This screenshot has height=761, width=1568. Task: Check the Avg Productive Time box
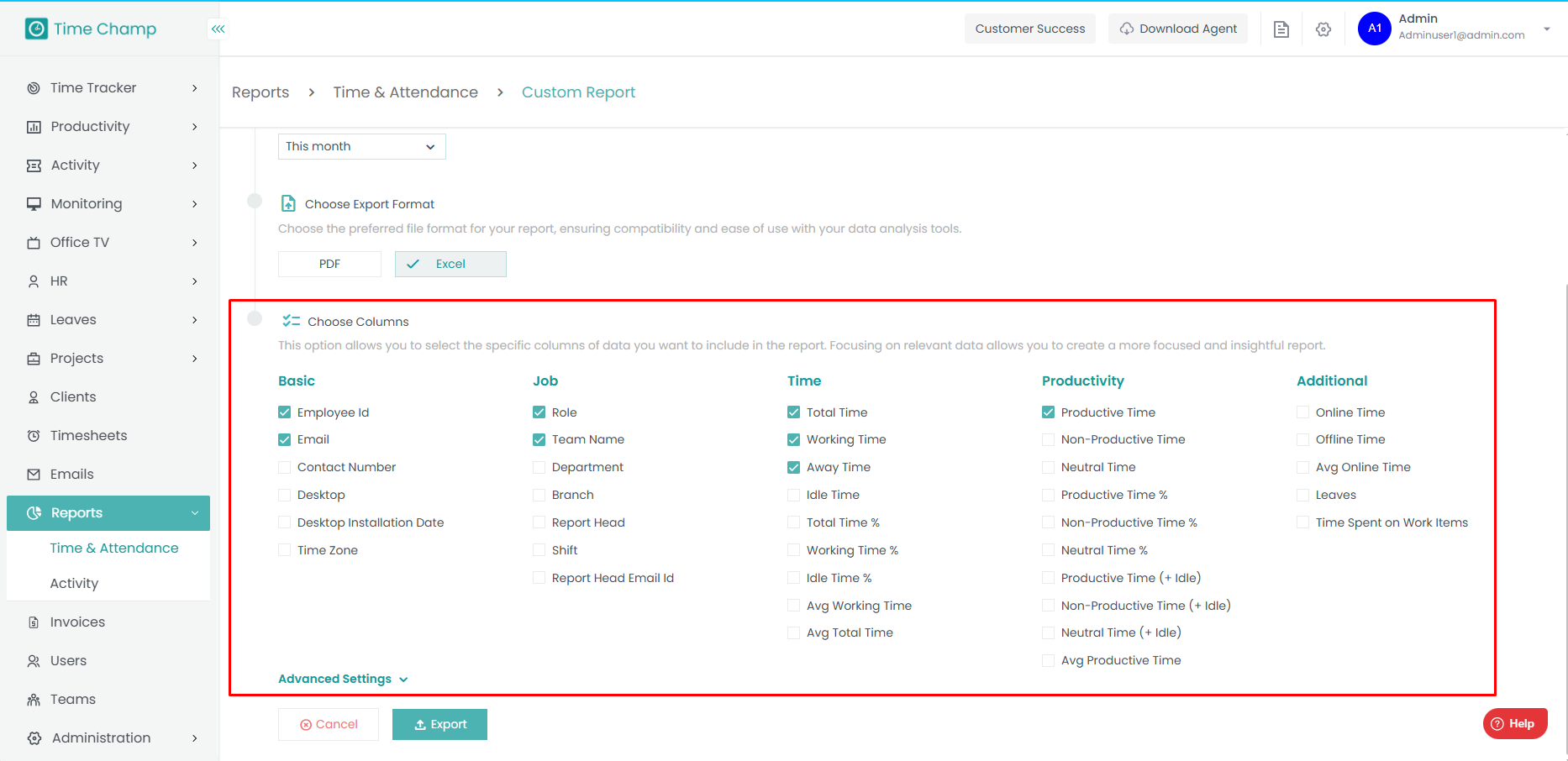point(1049,660)
